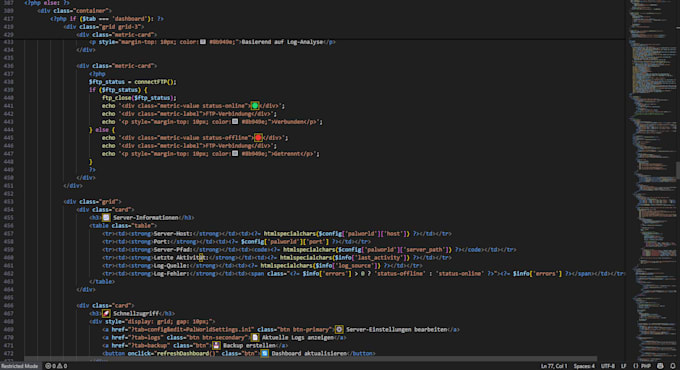Click the Ln 77, Col 1 cursor position
The image size is (680, 370).
click(x=554, y=366)
